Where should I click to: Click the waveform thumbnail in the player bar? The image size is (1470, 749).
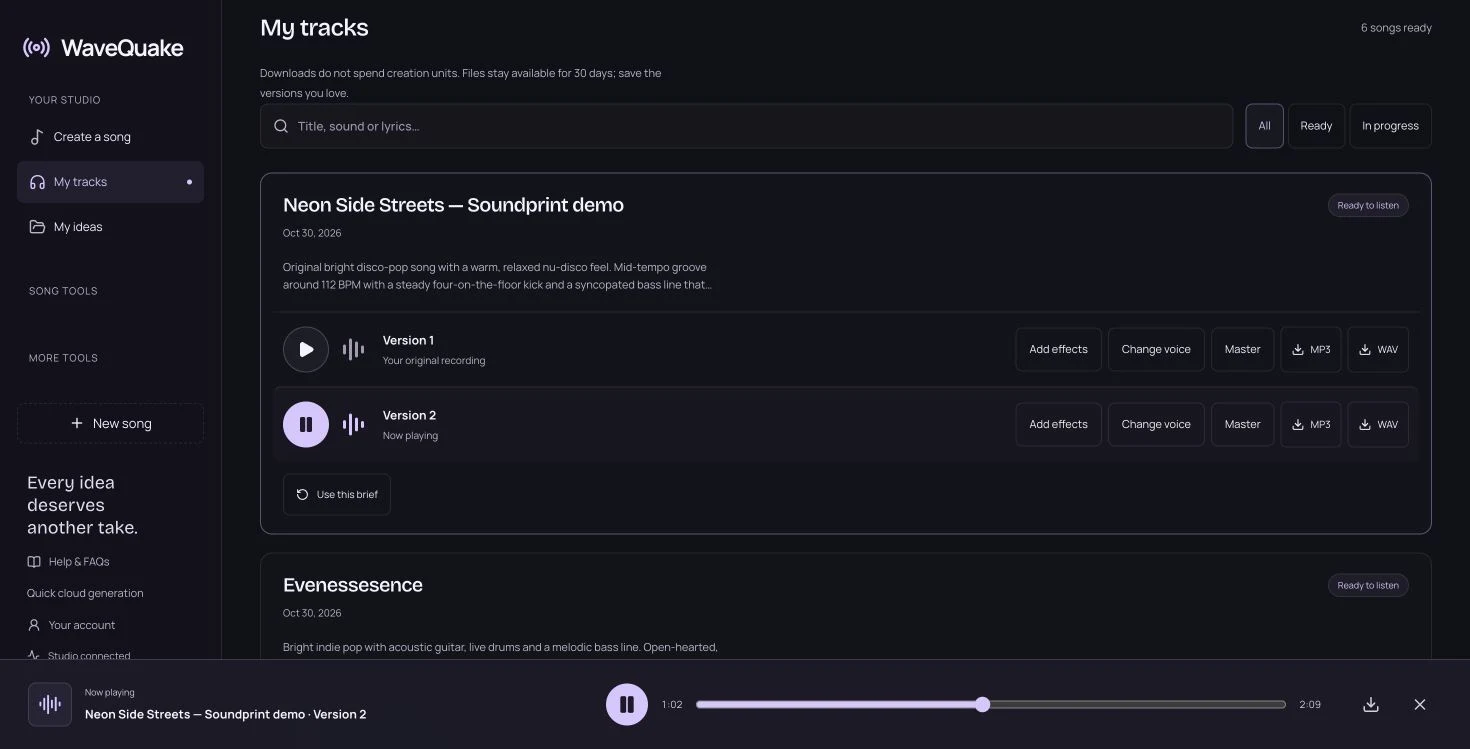pyautogui.click(x=50, y=704)
